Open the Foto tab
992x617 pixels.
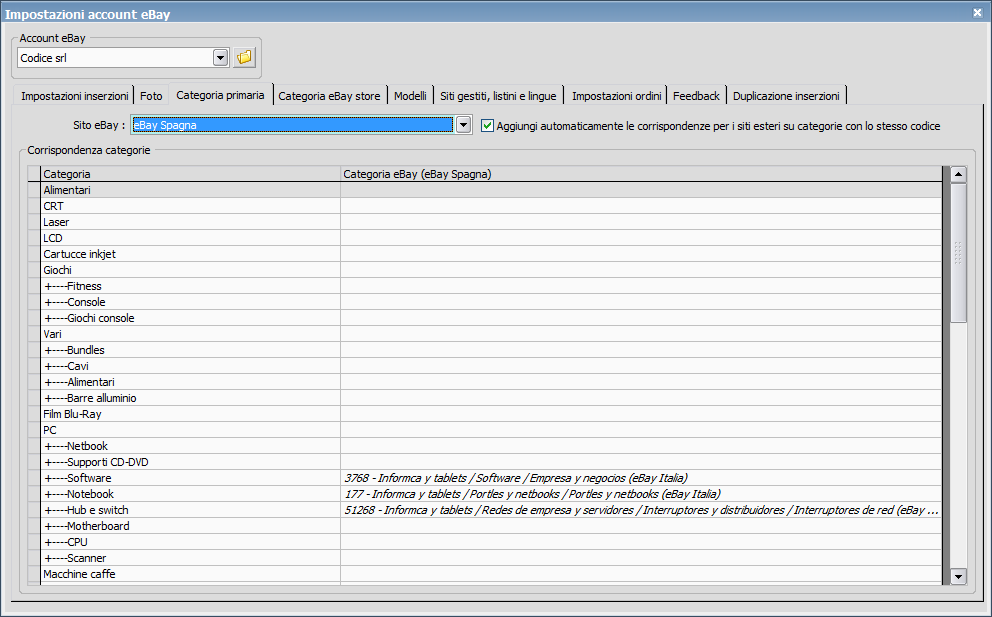click(x=151, y=96)
